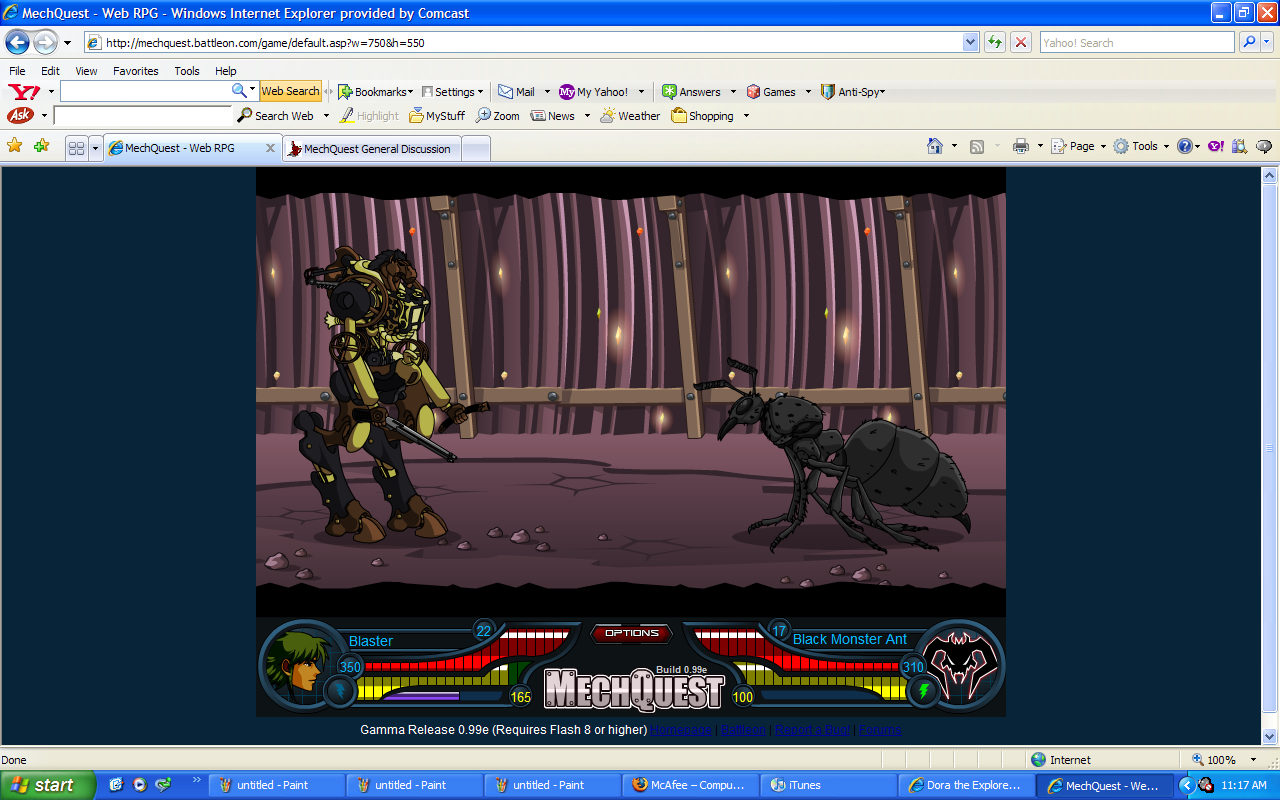Stop loading with the red X icon
1280x800 pixels.
[1021, 42]
